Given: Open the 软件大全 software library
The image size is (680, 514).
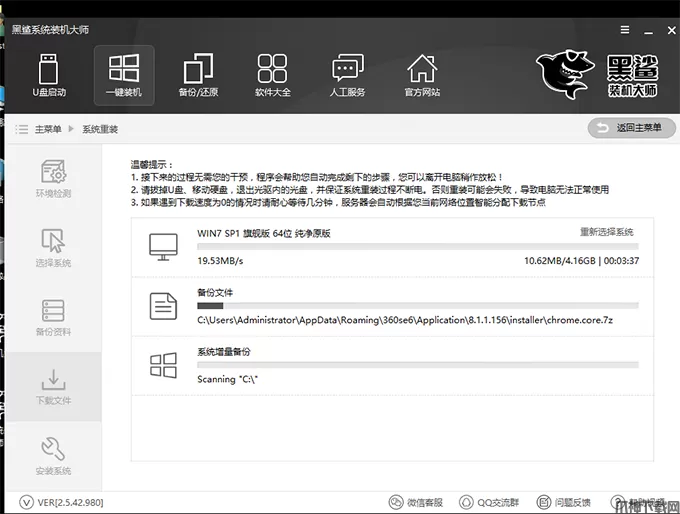Looking at the screenshot, I should pos(272,75).
